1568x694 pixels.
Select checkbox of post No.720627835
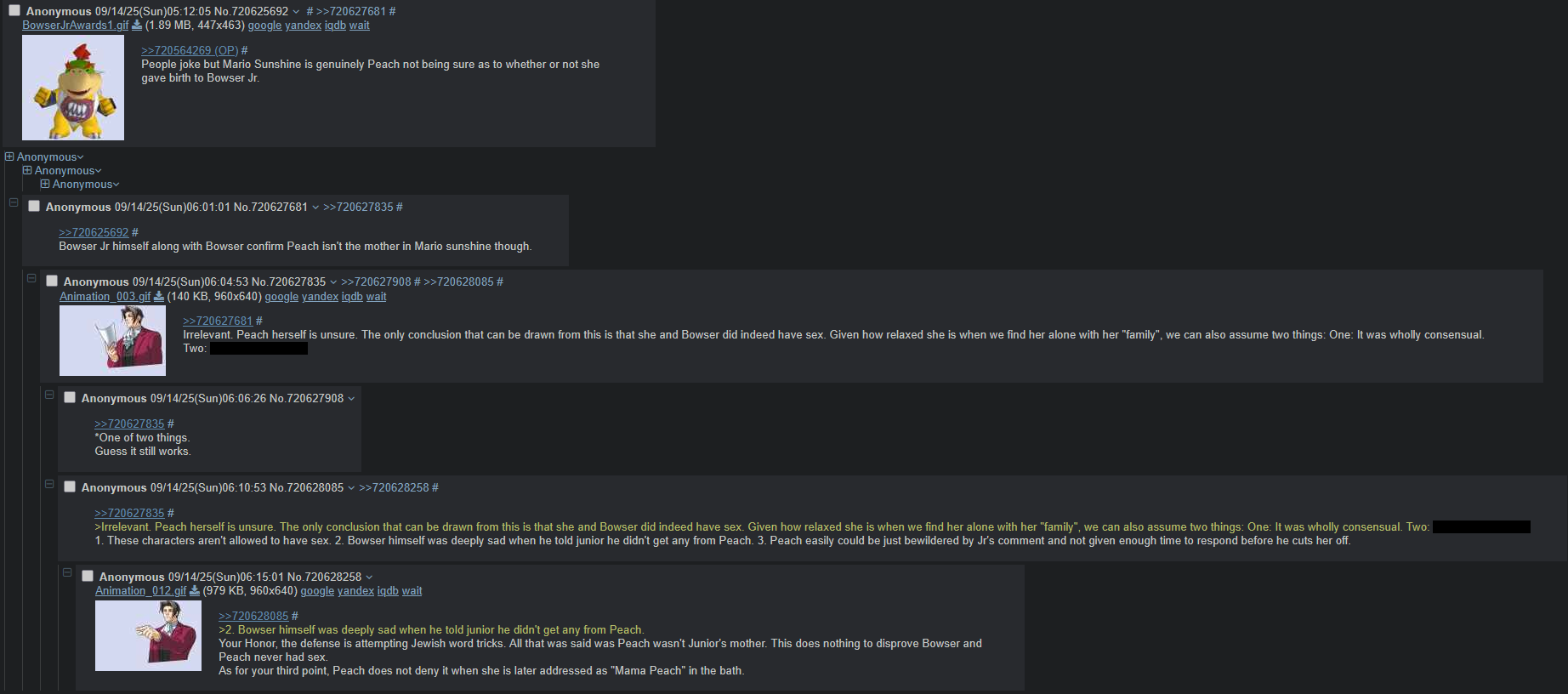coord(52,281)
